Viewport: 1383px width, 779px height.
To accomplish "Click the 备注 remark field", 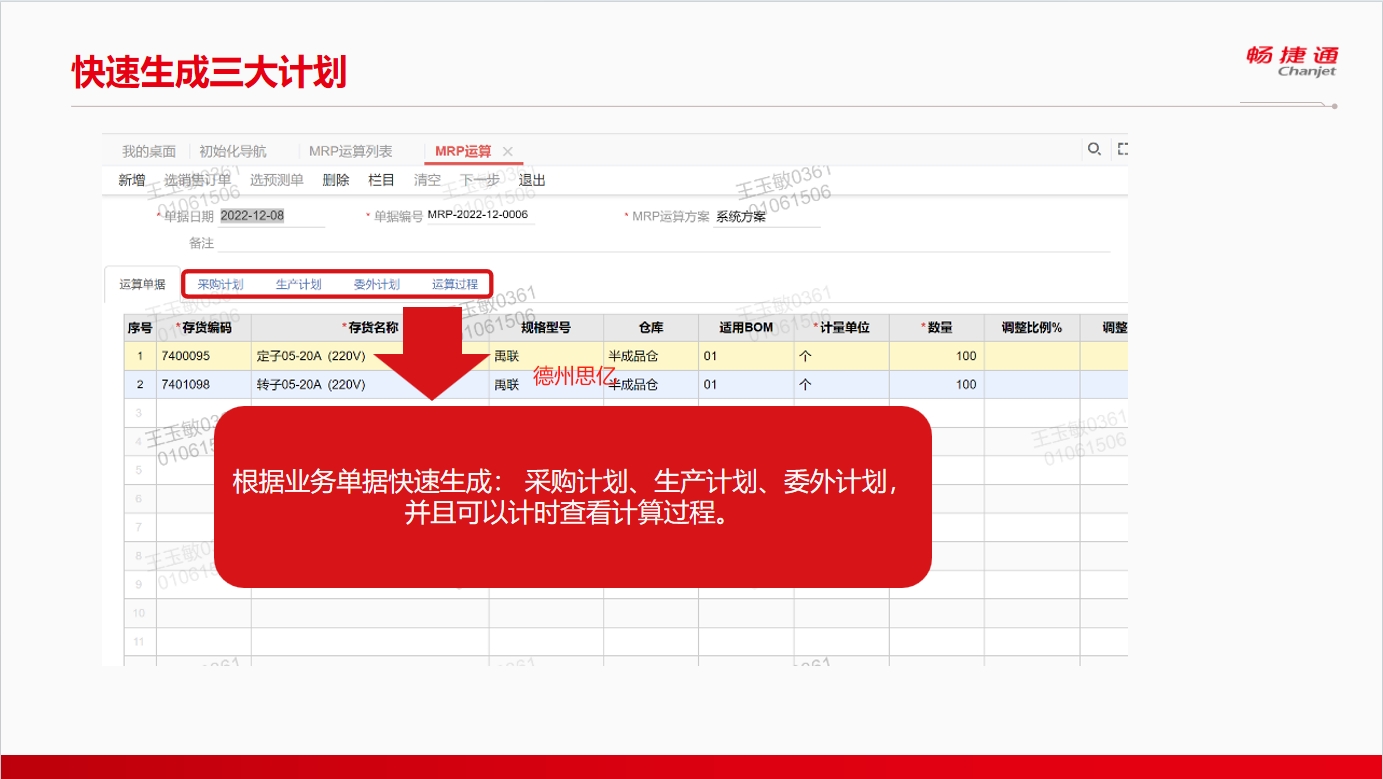I will point(664,243).
